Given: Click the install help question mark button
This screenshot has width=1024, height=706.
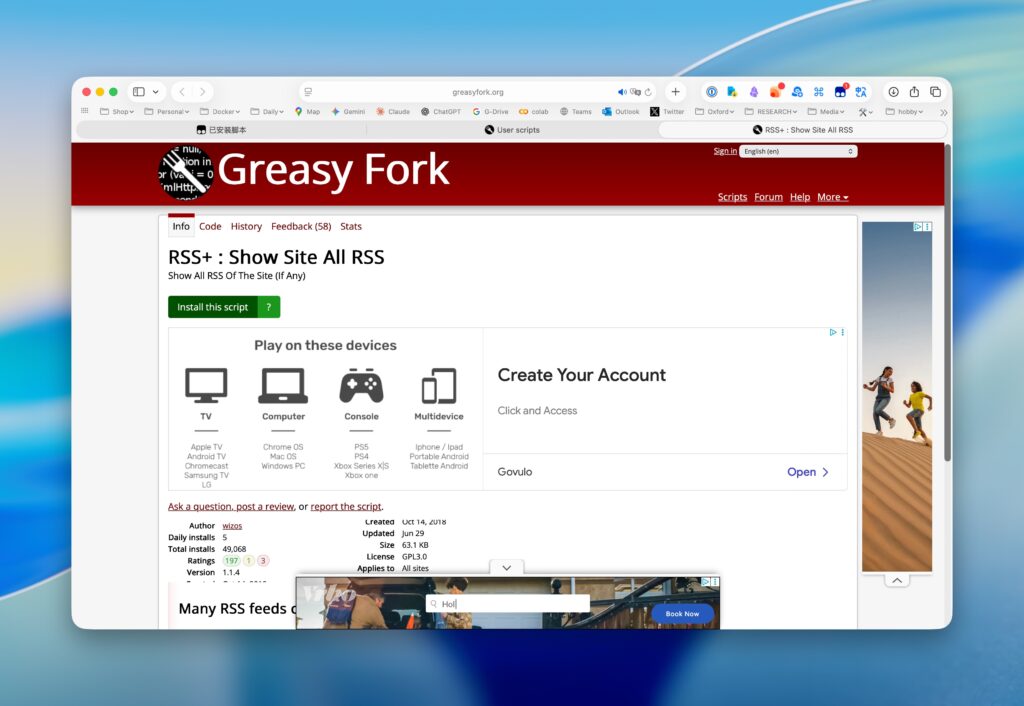Looking at the screenshot, I should [x=269, y=307].
